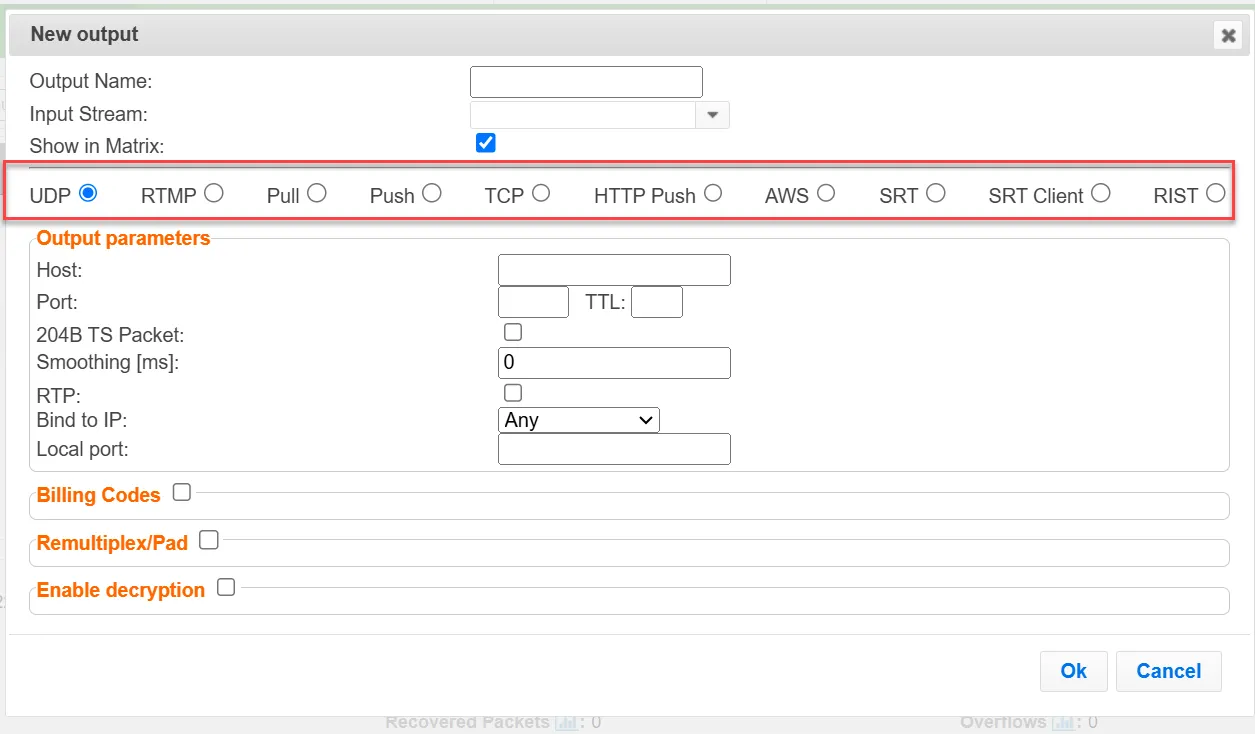Click the Output Name text field
The height and width of the screenshot is (734, 1255).
point(586,82)
